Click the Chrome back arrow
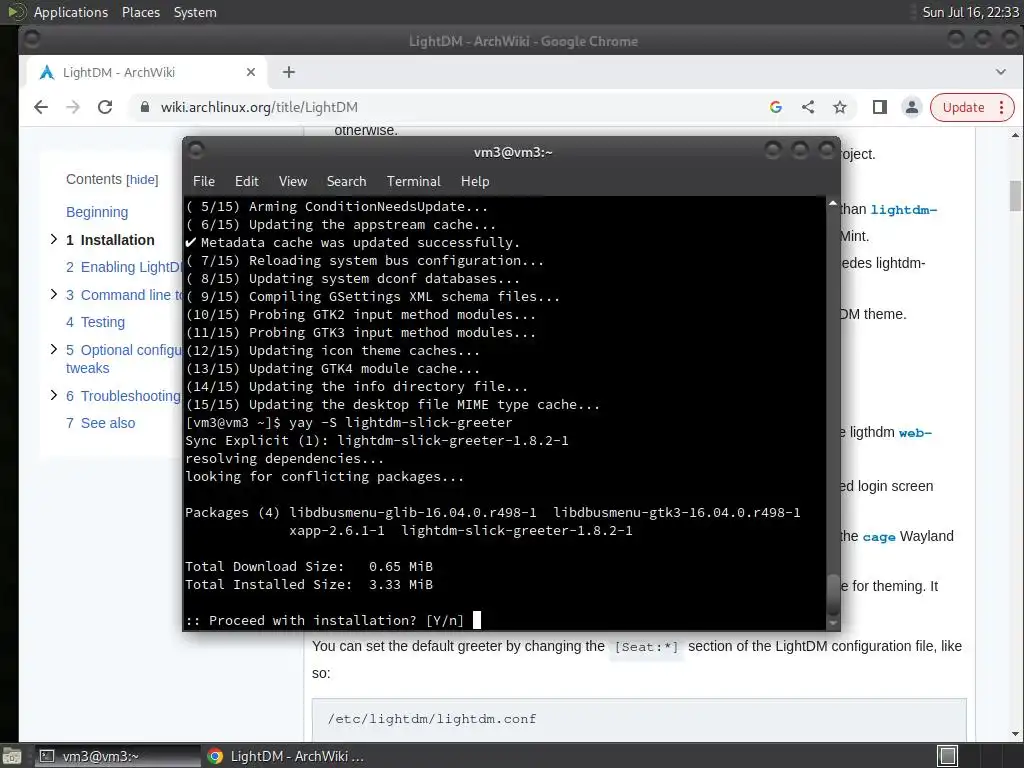1024x768 pixels. (41, 107)
